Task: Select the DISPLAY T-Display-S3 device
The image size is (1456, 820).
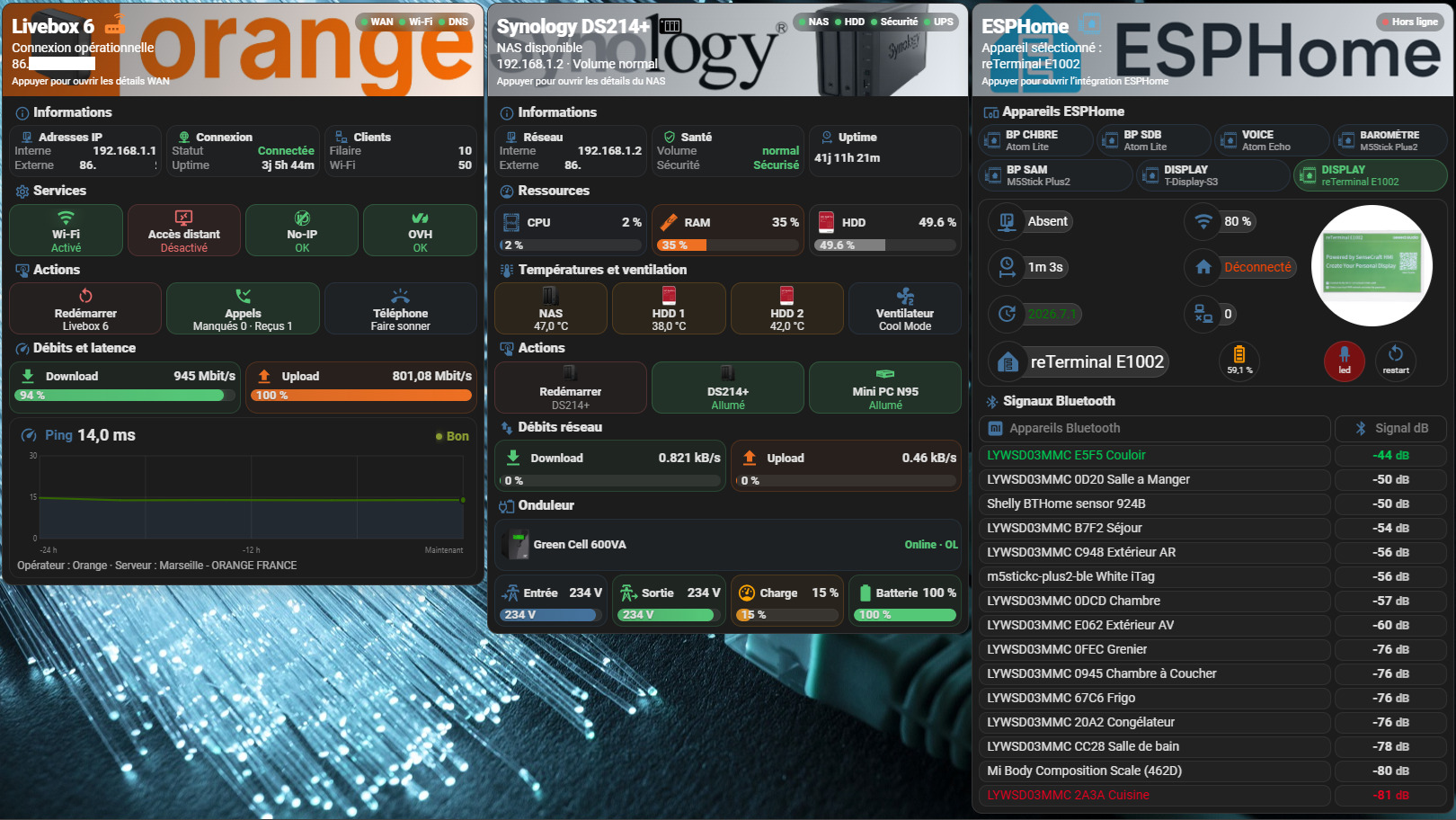Action: [x=1213, y=175]
